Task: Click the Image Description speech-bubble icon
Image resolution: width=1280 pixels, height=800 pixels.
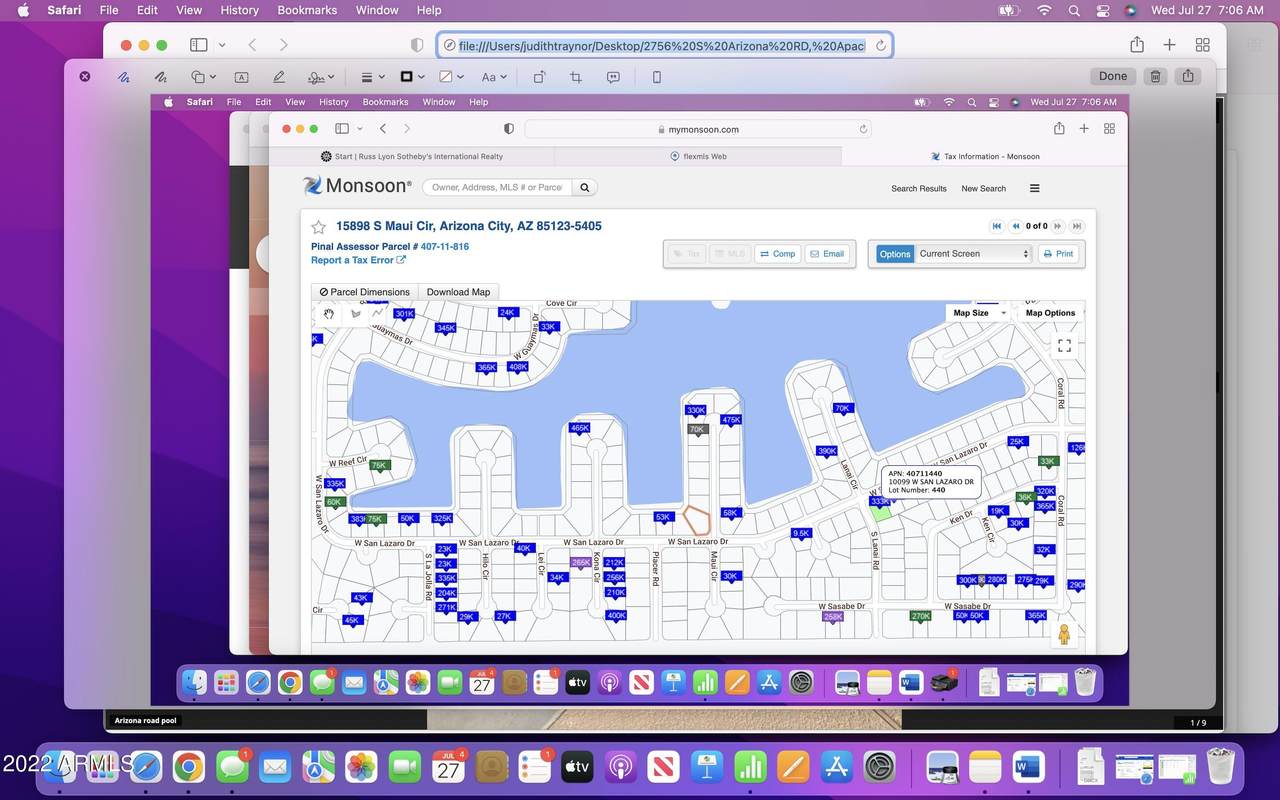Action: pyautogui.click(x=613, y=77)
